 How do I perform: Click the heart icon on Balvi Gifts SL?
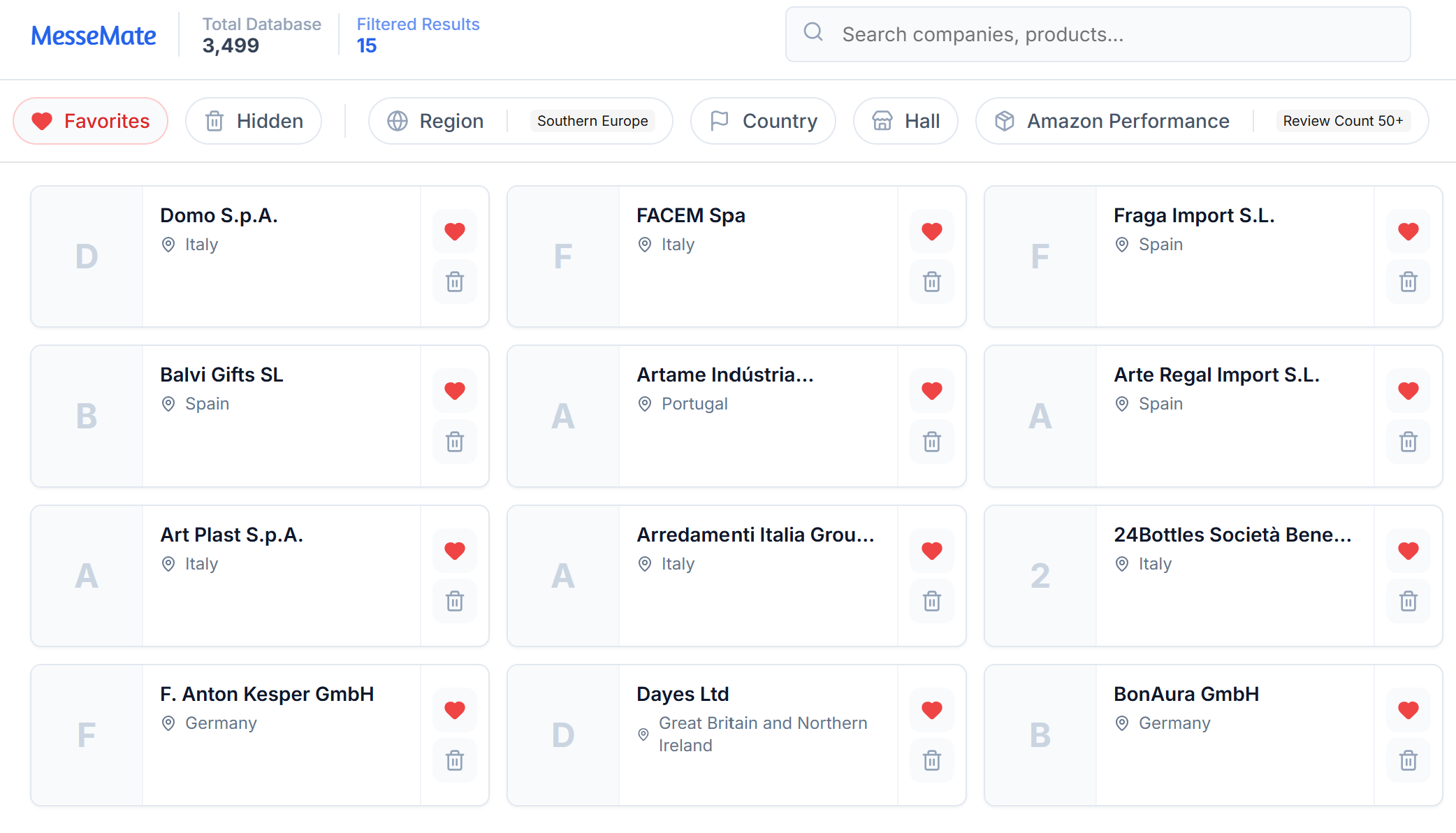454,390
